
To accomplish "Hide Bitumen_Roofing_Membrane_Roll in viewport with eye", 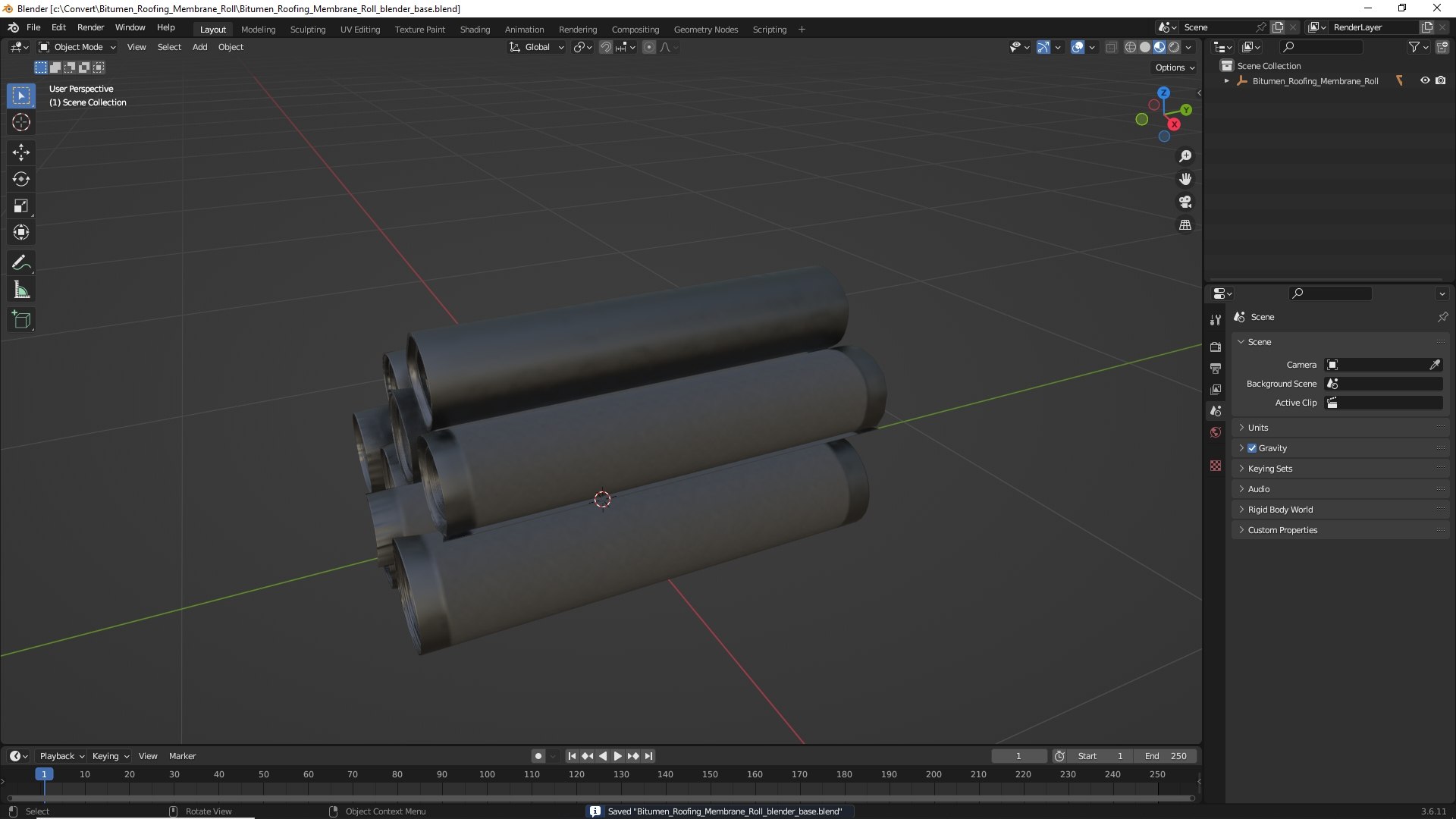I will pos(1425,80).
